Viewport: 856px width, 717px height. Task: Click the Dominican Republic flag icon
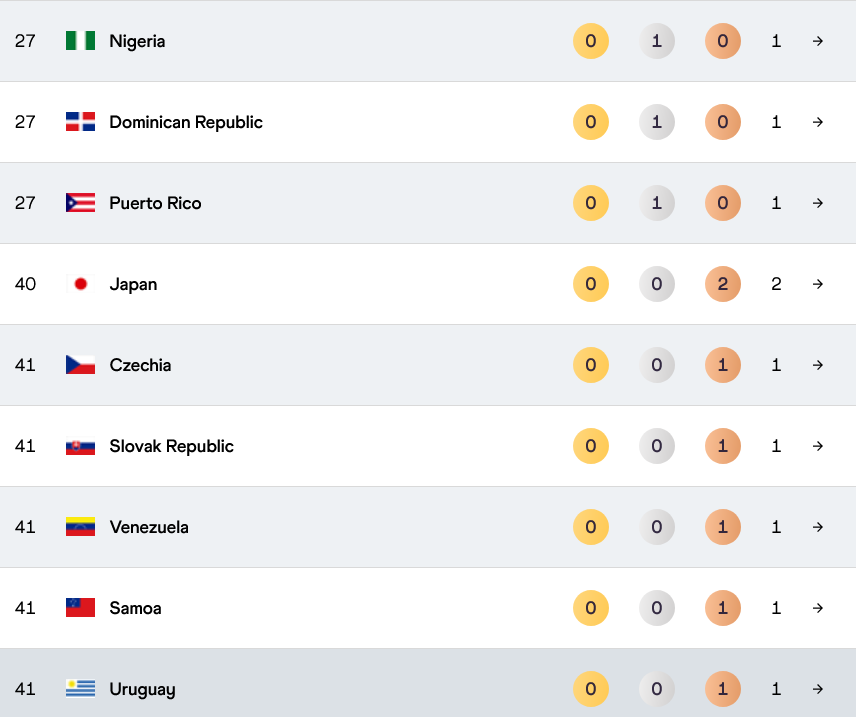pyautogui.click(x=80, y=122)
